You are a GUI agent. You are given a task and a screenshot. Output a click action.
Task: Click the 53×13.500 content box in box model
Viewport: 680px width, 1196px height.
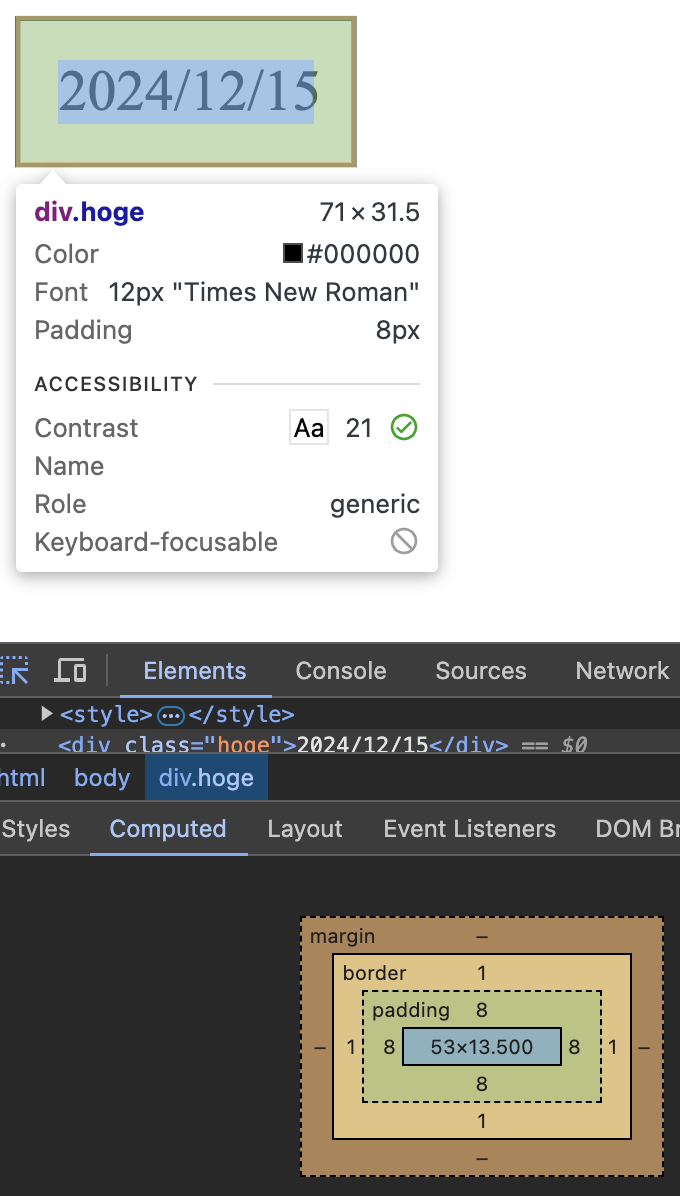pyautogui.click(x=482, y=1047)
